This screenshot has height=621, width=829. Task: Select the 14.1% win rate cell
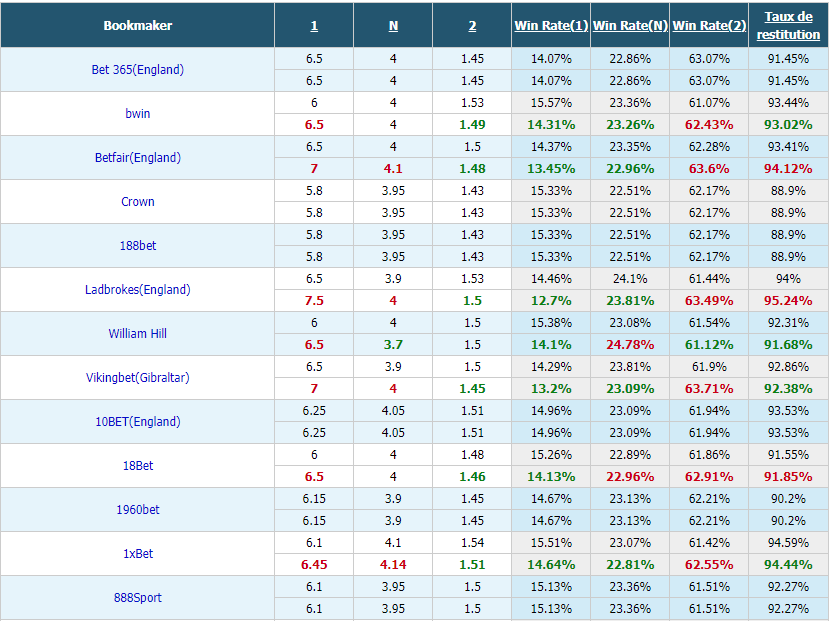tap(551, 345)
